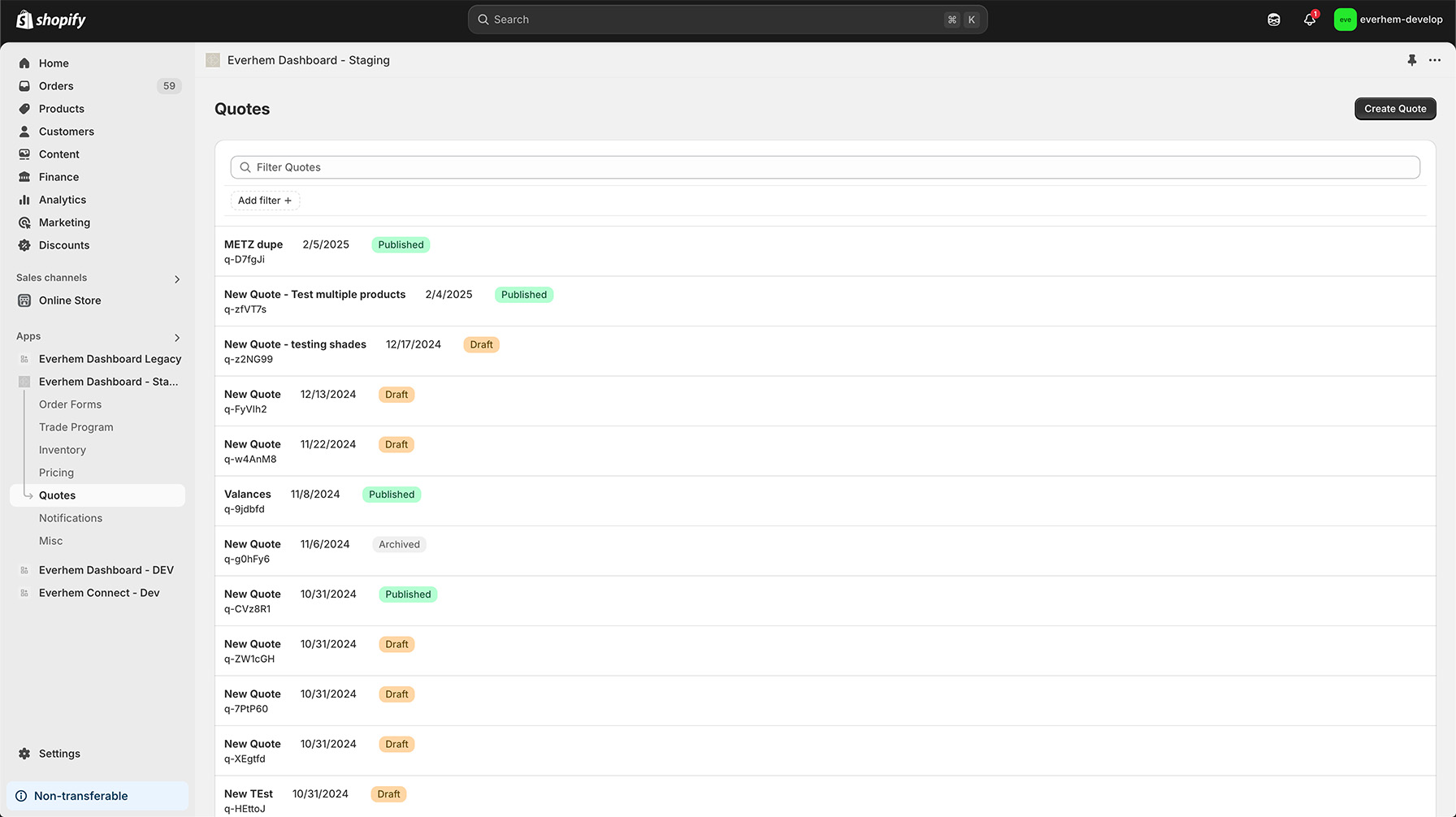Image resolution: width=1456 pixels, height=817 pixels.
Task: Open the Misc submenu item
Action: coord(50,541)
